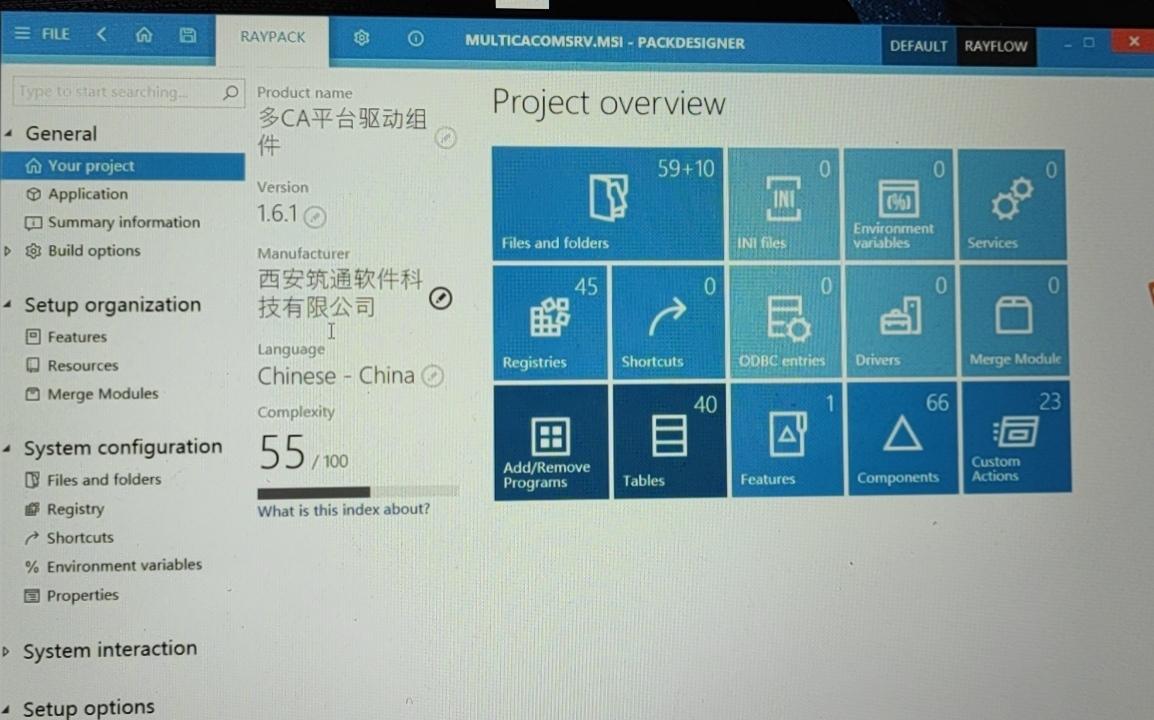Collapse the Setup organization section

pos(8,306)
